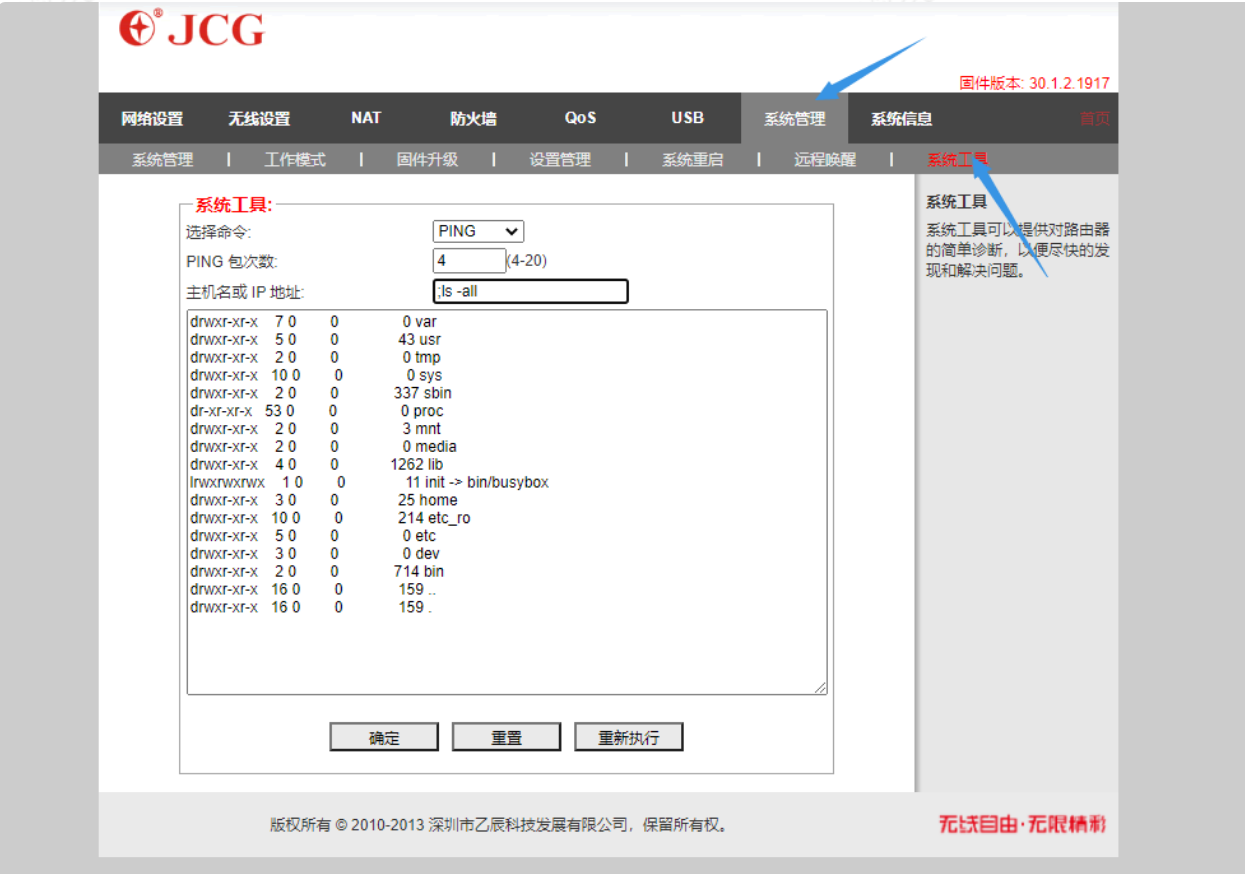The image size is (1245, 874).
Task: Click the 首页 home link
Action: pos(1094,119)
